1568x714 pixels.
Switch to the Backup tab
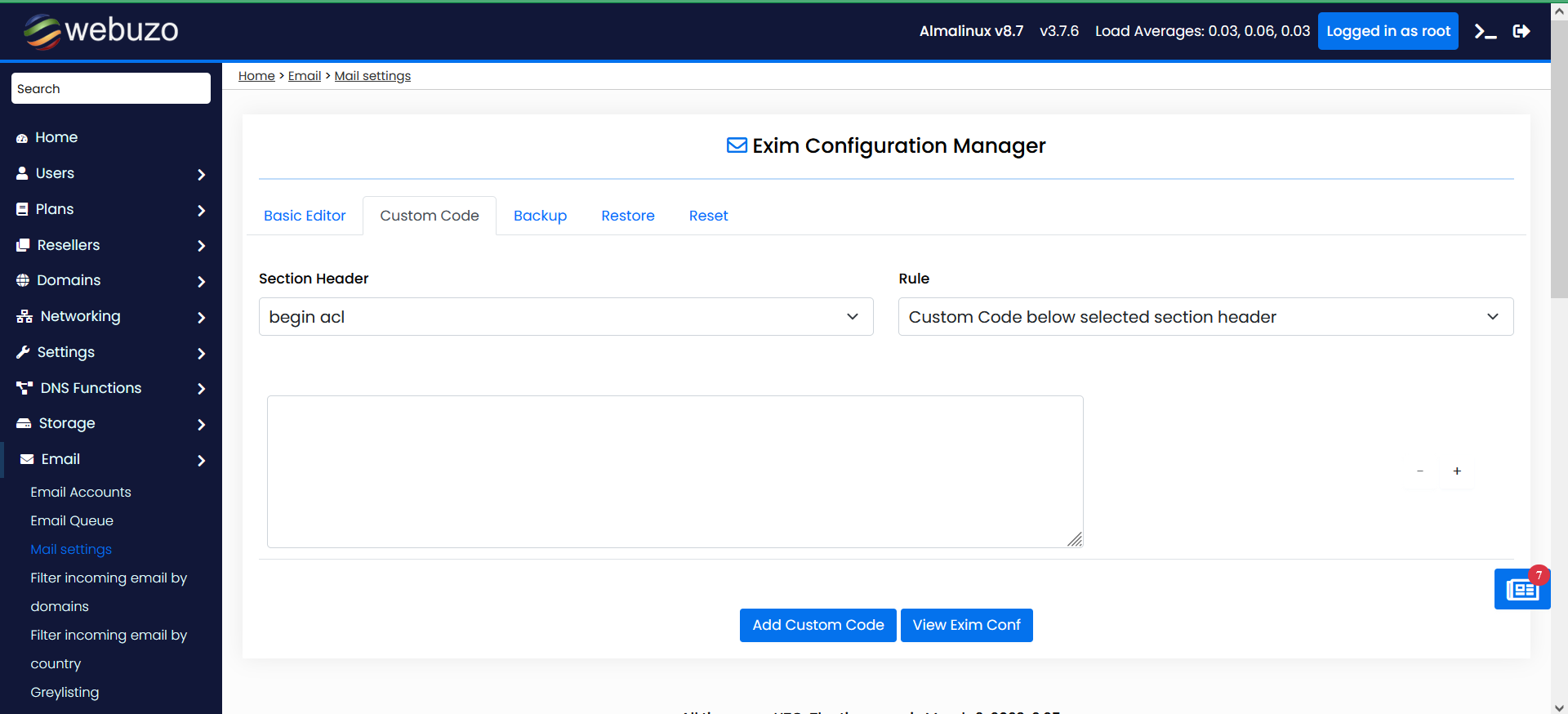(540, 216)
